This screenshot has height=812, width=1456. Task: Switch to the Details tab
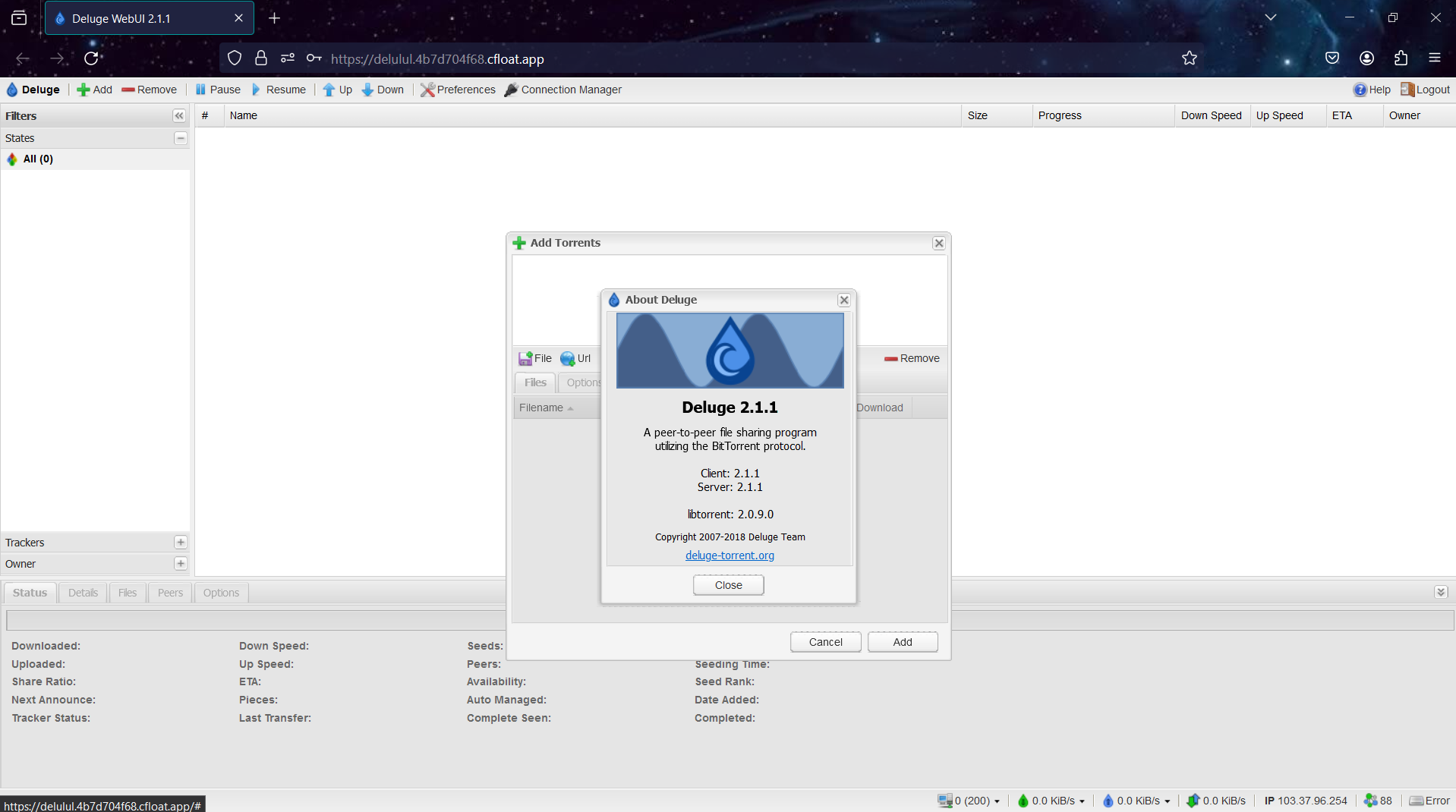pyautogui.click(x=83, y=593)
